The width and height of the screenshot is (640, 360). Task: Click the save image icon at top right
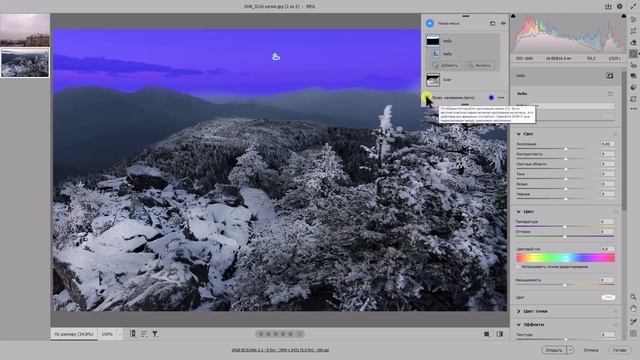click(x=608, y=6)
